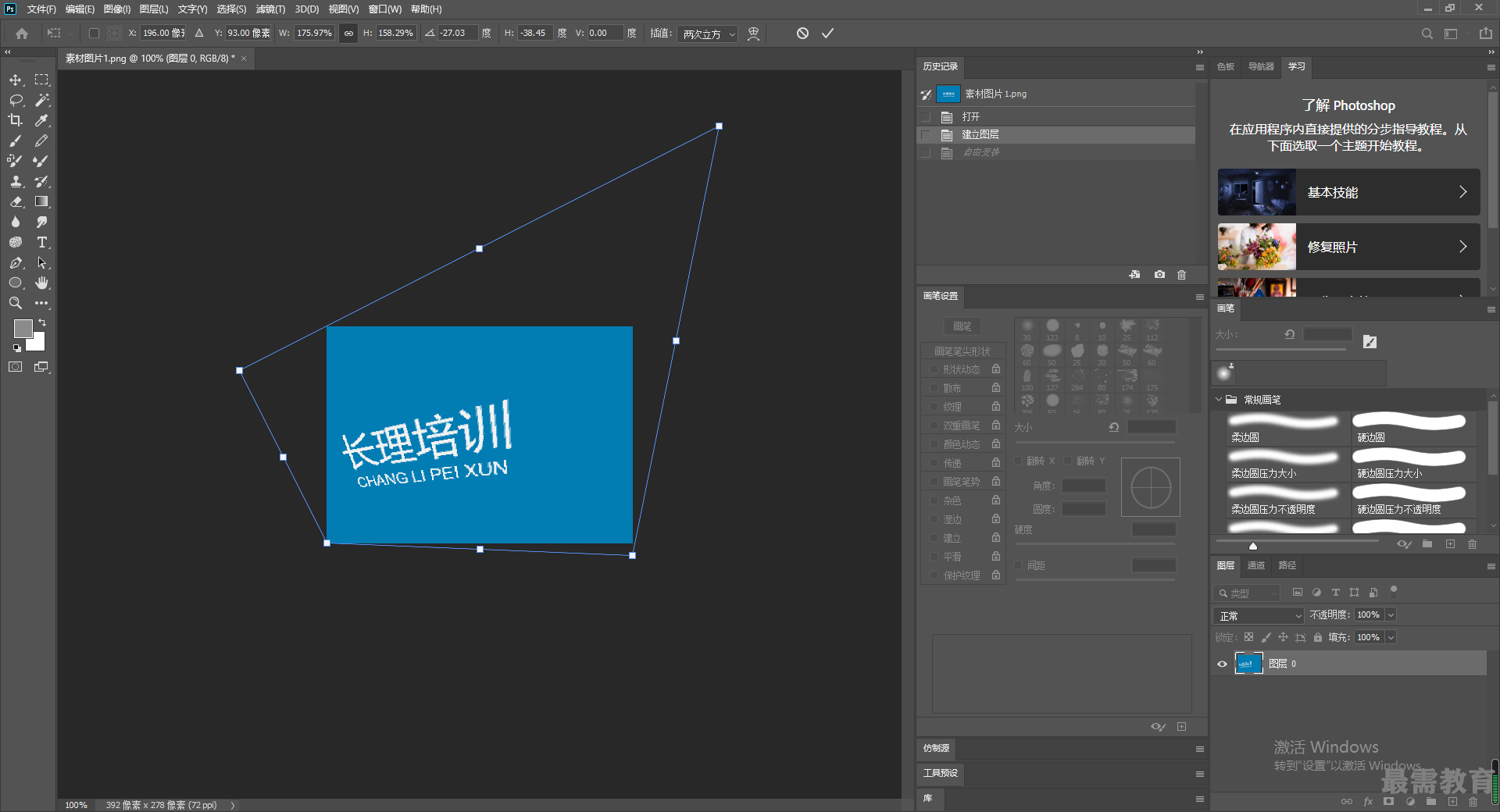Select the Eyedropper tool
Screen dimensions: 1500x812
41,120
